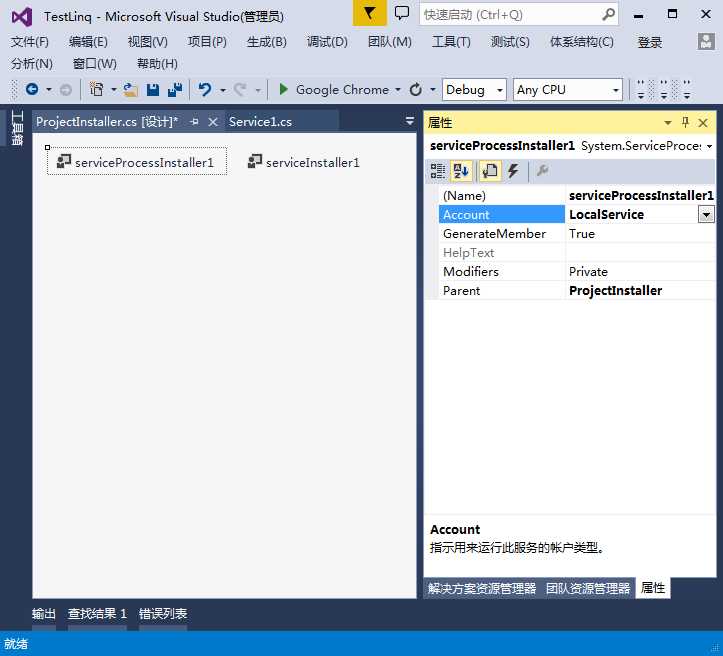Click the Visual Studio logo icon

[x=22, y=17]
